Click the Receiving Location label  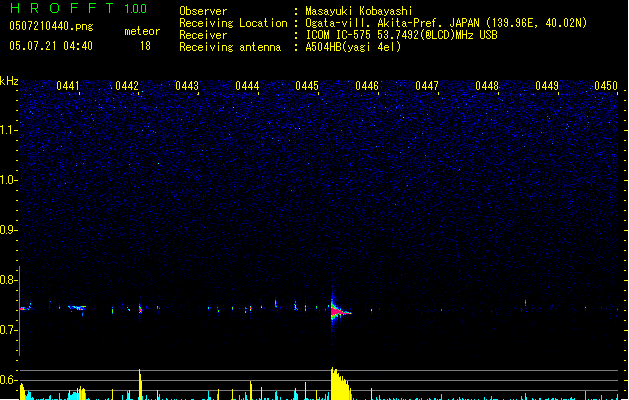coord(233,23)
